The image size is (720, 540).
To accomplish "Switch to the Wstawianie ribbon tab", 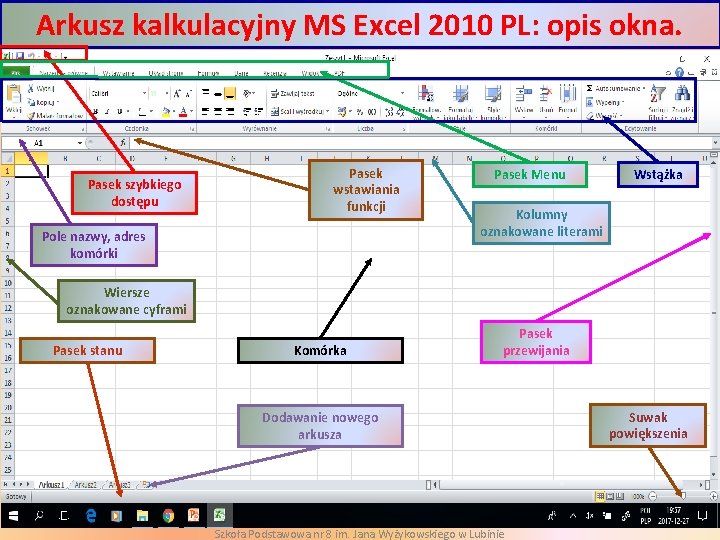I will [118, 73].
